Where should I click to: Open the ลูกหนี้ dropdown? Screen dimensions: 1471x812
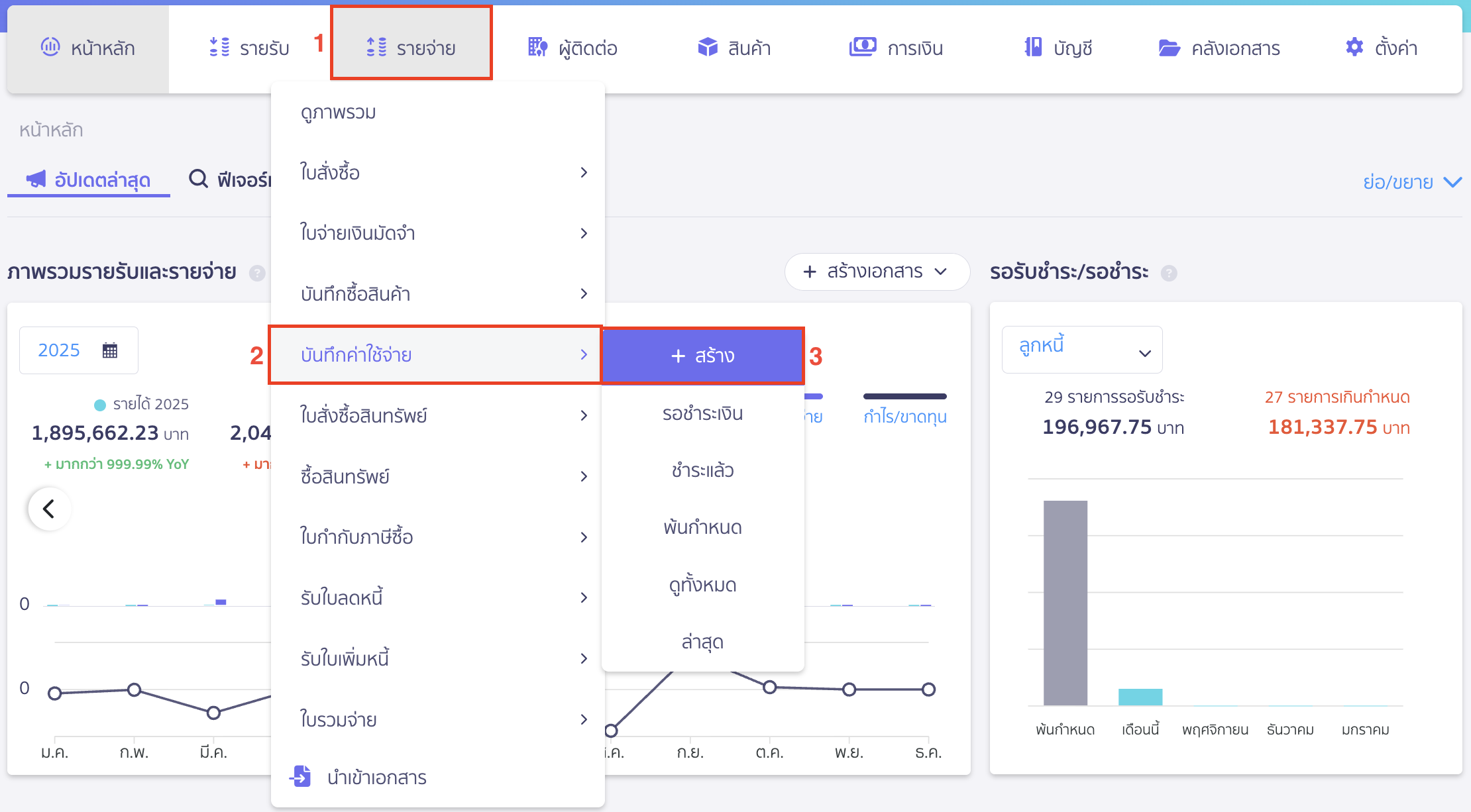1081,349
